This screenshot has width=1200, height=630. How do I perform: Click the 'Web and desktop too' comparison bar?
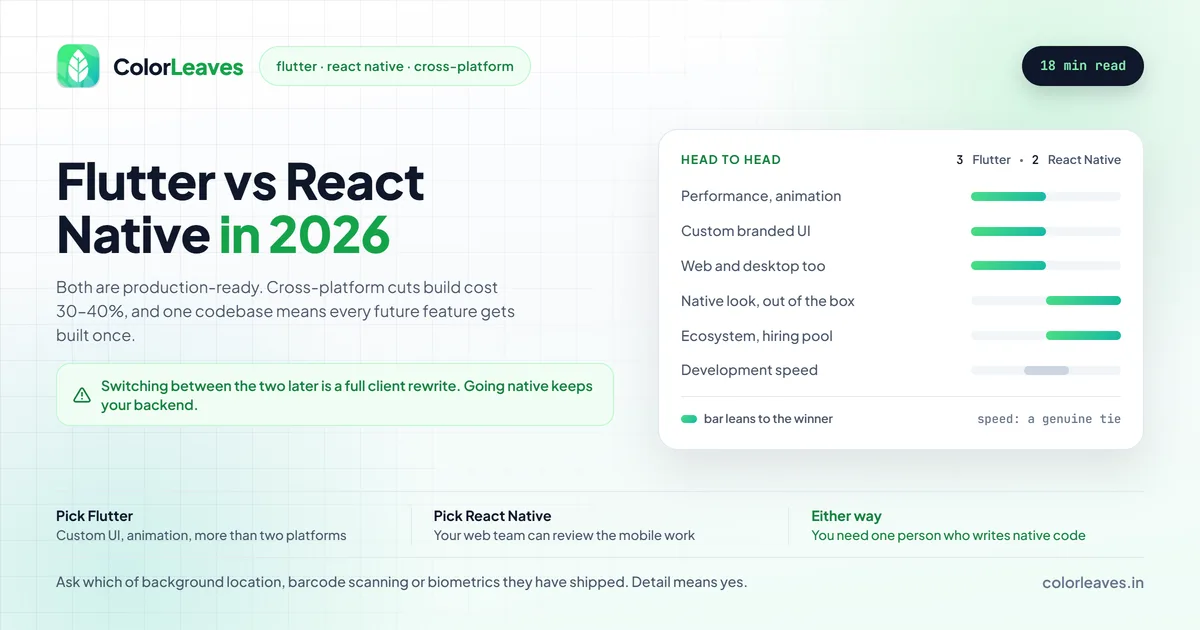1046,266
